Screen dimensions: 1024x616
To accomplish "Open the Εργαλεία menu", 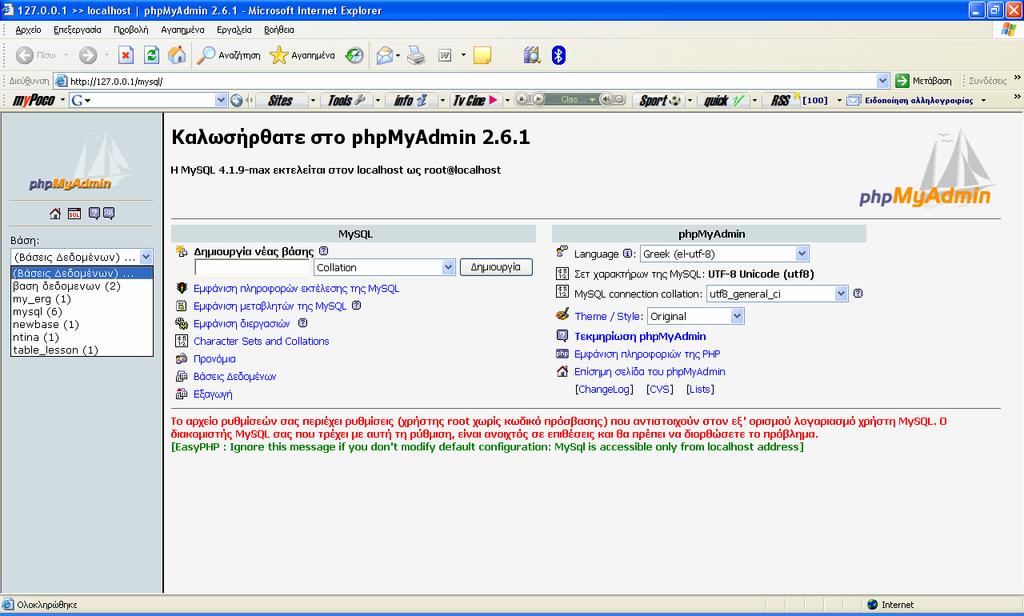I will coord(234,30).
